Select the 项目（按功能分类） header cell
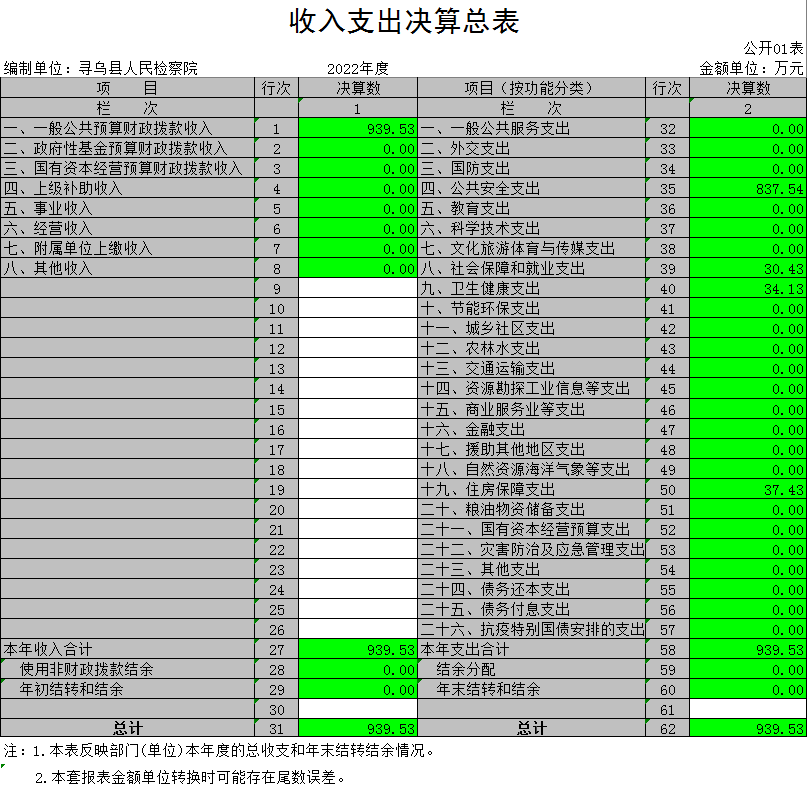This screenshot has height=790, width=807. click(x=532, y=88)
